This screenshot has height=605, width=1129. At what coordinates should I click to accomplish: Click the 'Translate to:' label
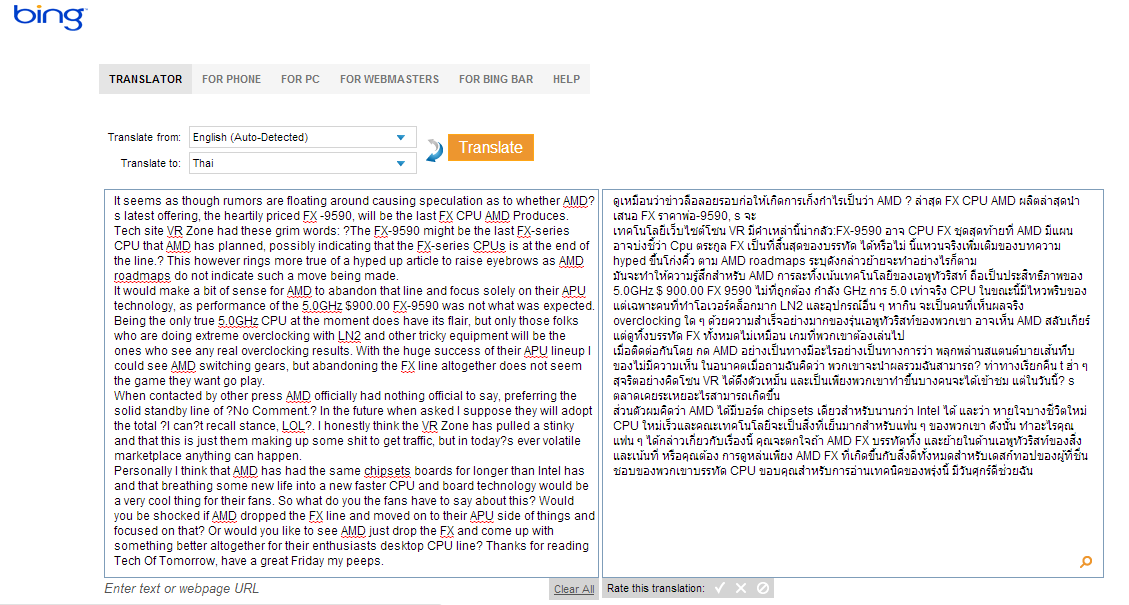[150, 163]
